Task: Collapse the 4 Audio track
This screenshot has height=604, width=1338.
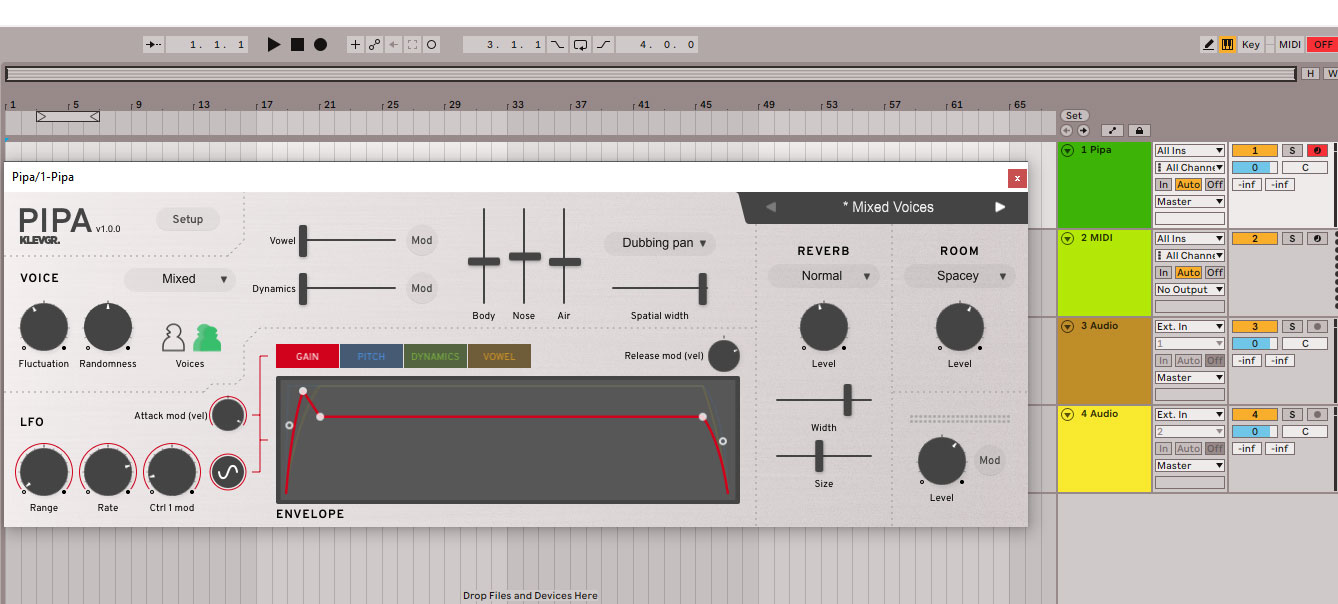Action: click(1068, 415)
